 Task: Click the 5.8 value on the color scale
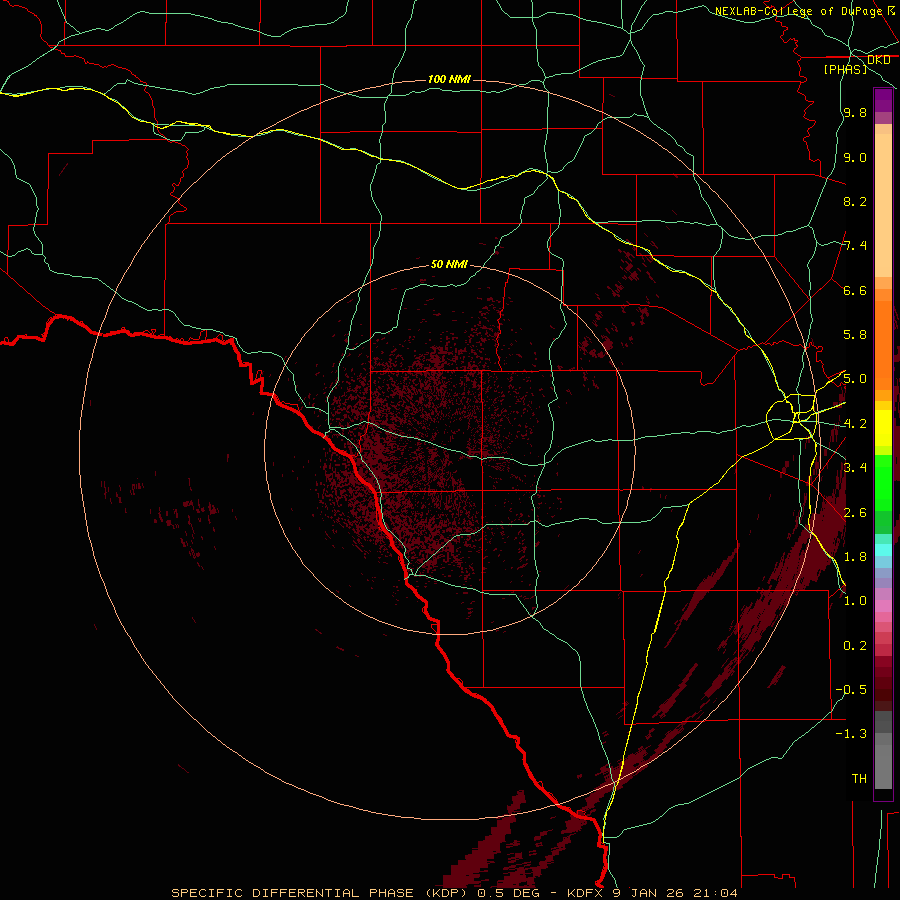[855, 335]
